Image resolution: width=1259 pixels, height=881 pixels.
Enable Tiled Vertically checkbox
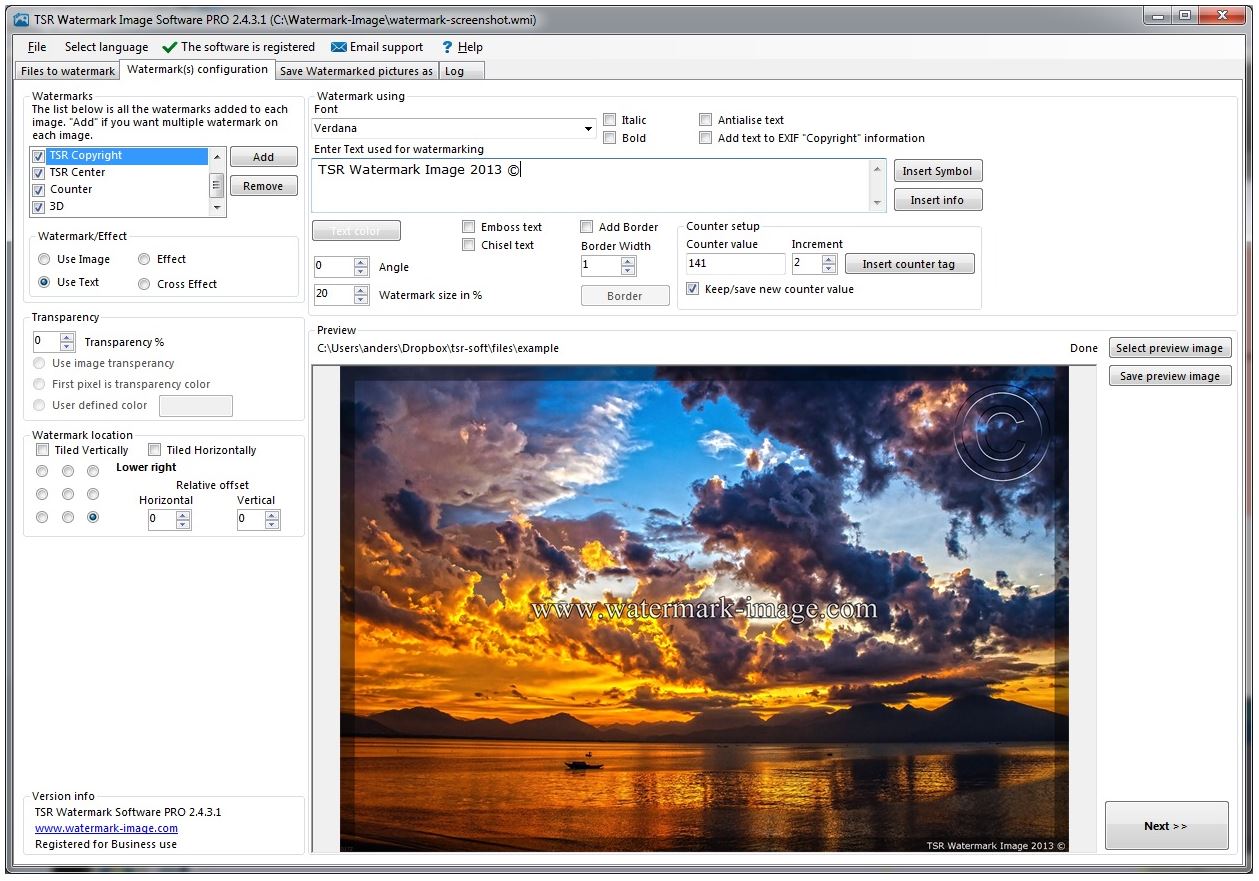tap(43, 450)
